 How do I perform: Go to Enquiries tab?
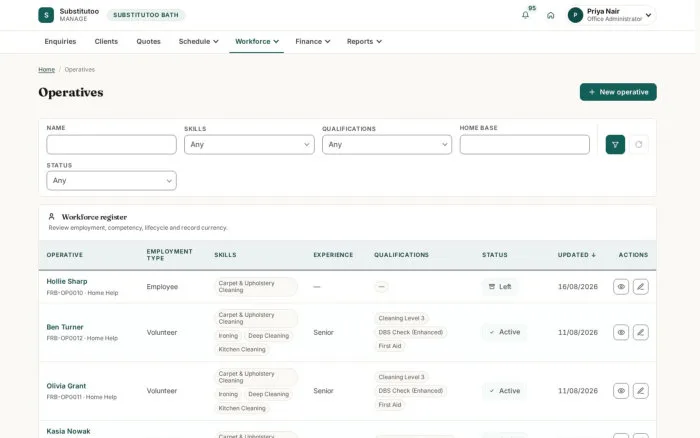(60, 42)
